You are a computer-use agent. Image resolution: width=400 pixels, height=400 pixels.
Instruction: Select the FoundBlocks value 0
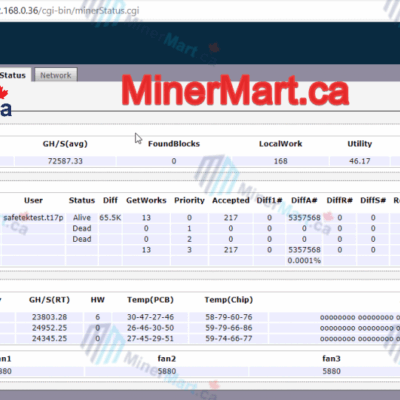174,161
